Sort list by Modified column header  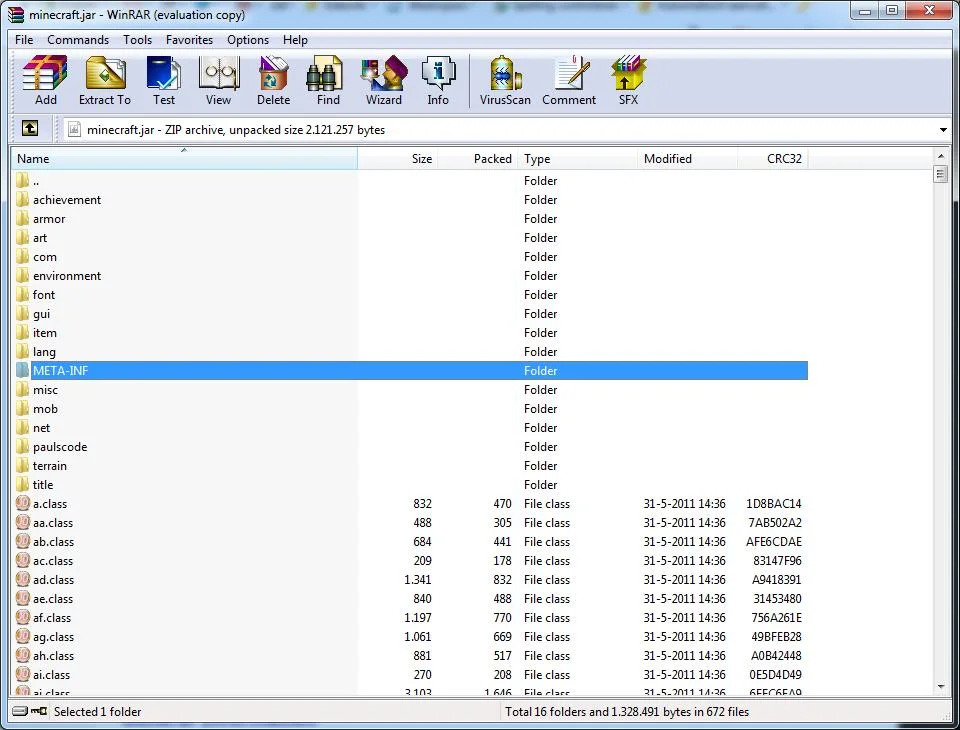coord(688,159)
